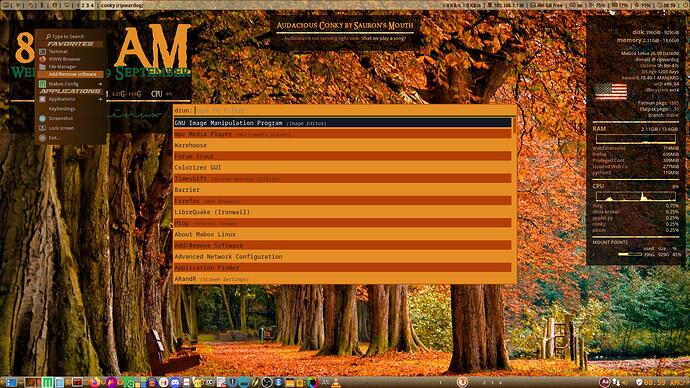This screenshot has height=388, width=690.
Task: Open About Mabox Linux entry
Action: (343, 234)
